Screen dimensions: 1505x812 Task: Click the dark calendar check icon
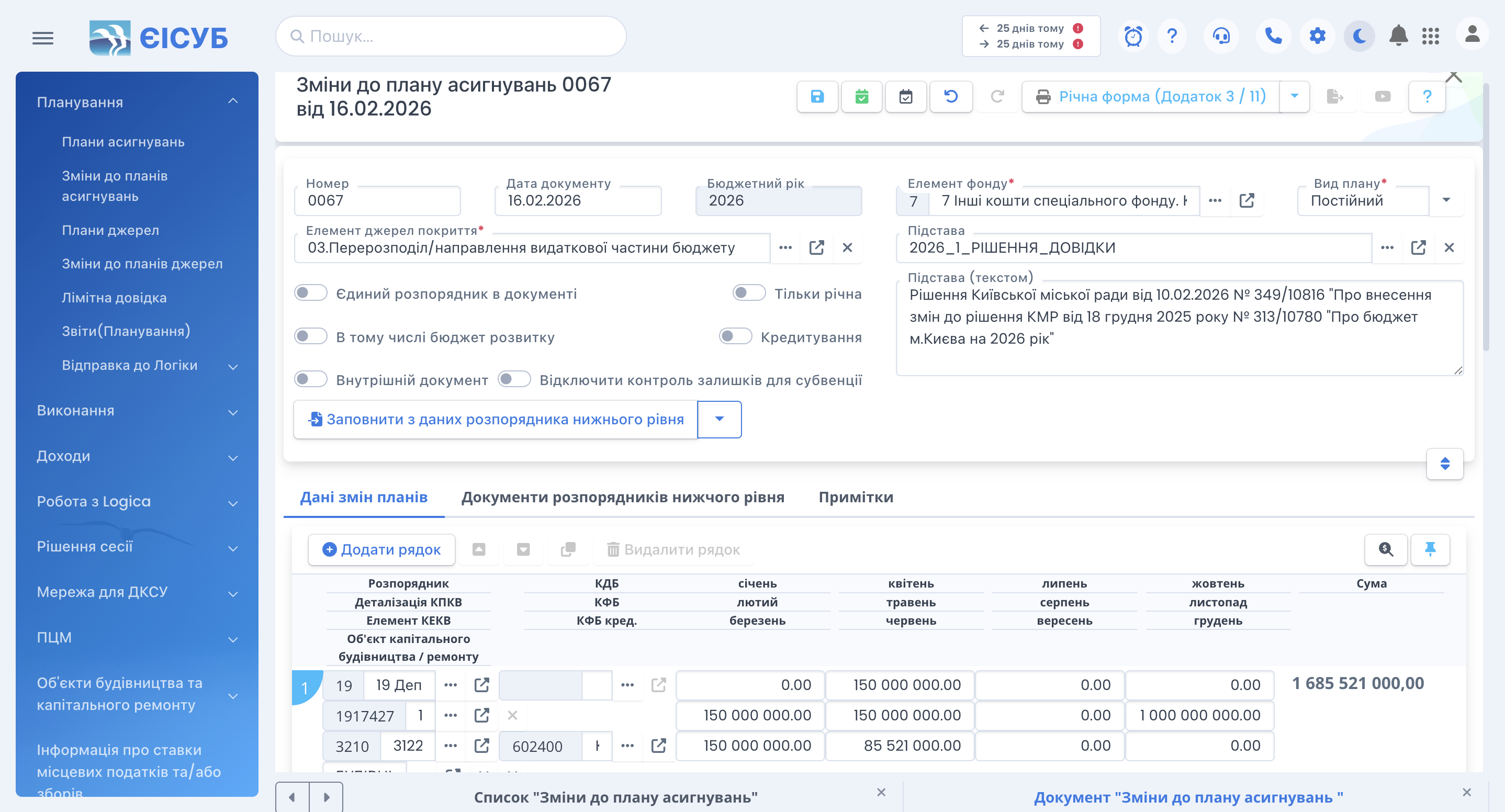tap(906, 96)
